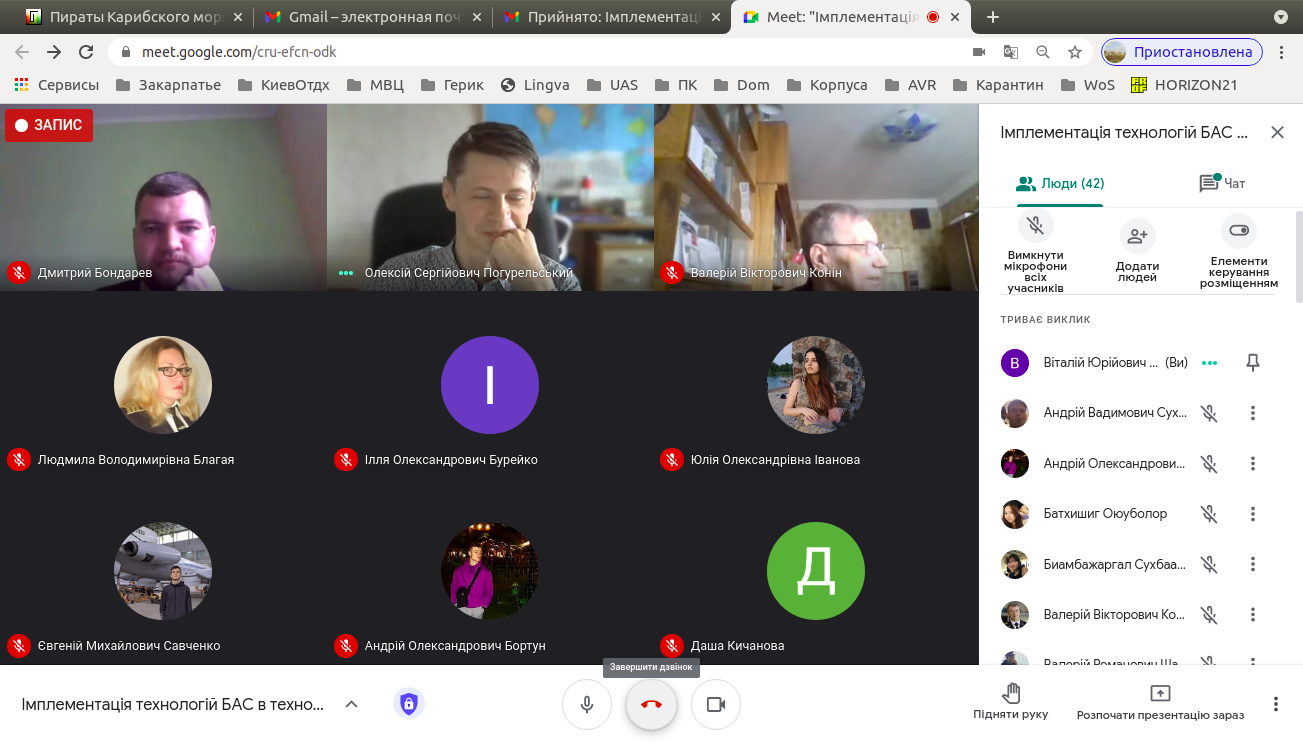
Task: Click Людмила Володимирівна Благая avatar
Action: point(163,385)
